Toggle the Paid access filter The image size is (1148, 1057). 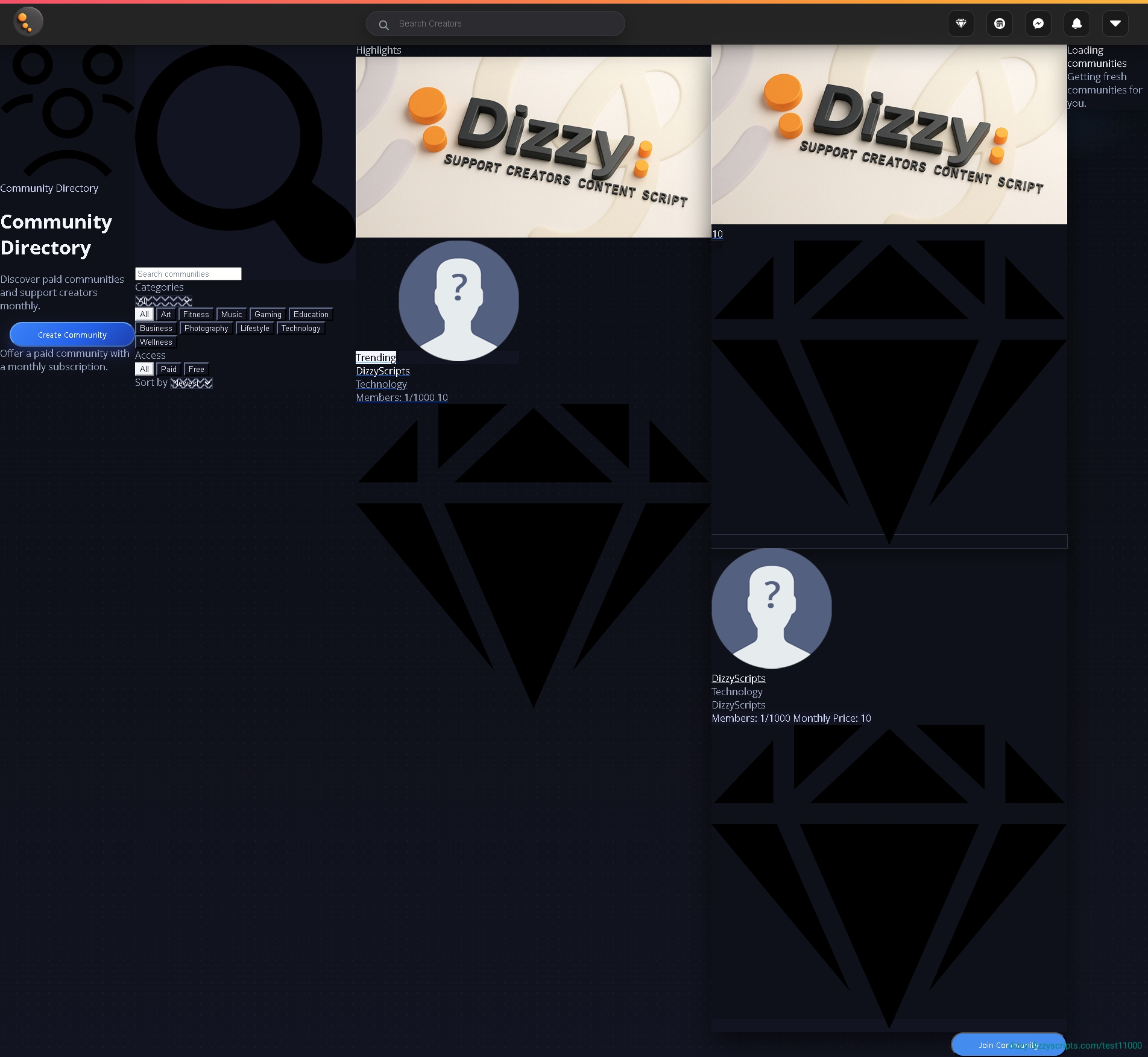tap(168, 369)
